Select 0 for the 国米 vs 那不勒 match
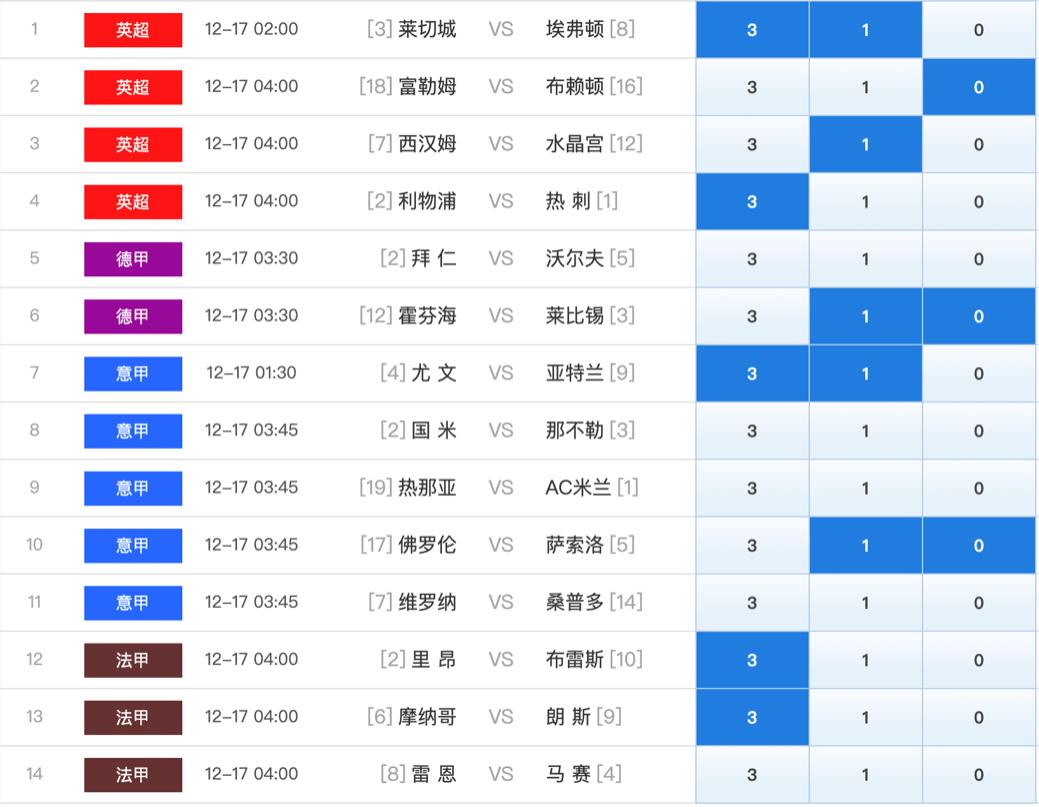This screenshot has width=1039, height=807. (x=979, y=431)
